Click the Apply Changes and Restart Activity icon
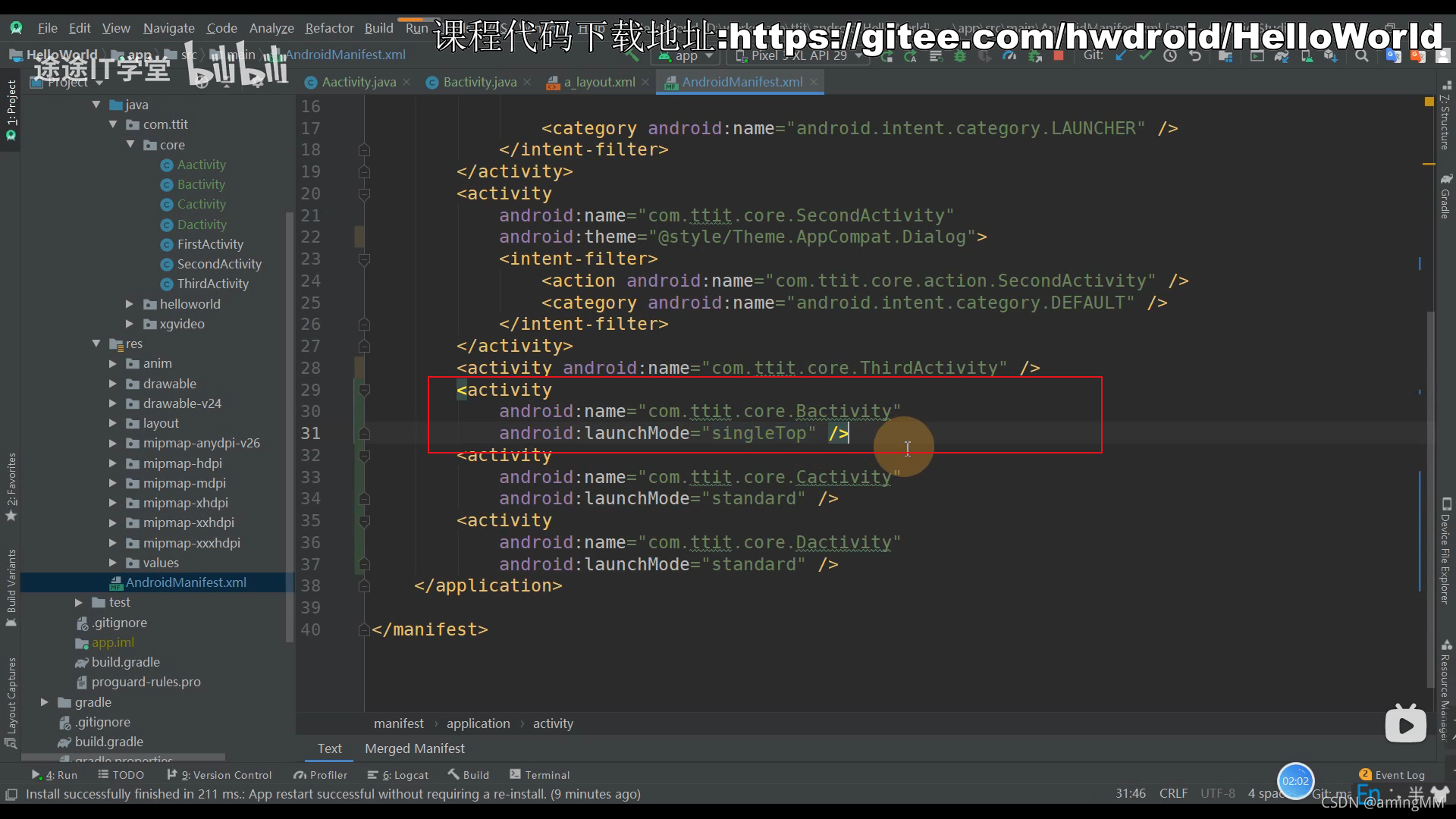The image size is (1456, 819). tap(911, 56)
